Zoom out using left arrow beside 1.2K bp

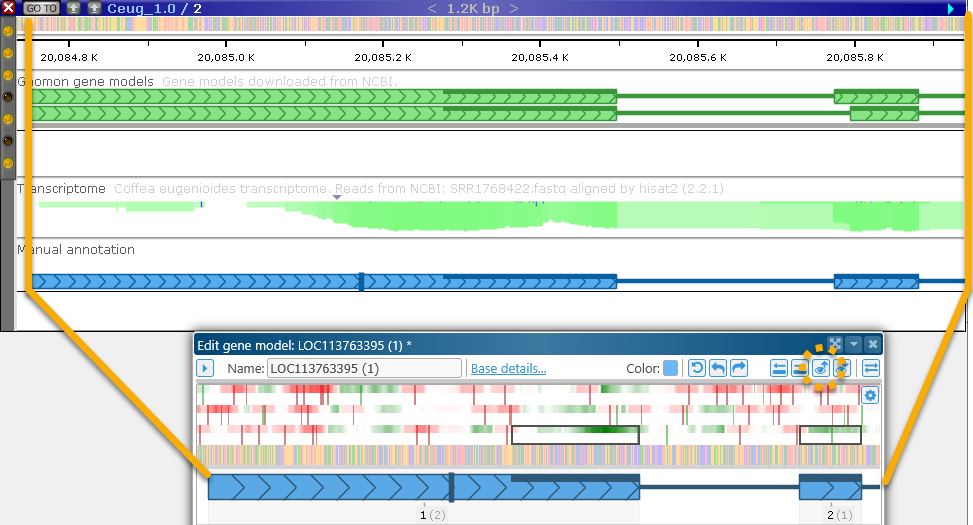click(x=432, y=8)
